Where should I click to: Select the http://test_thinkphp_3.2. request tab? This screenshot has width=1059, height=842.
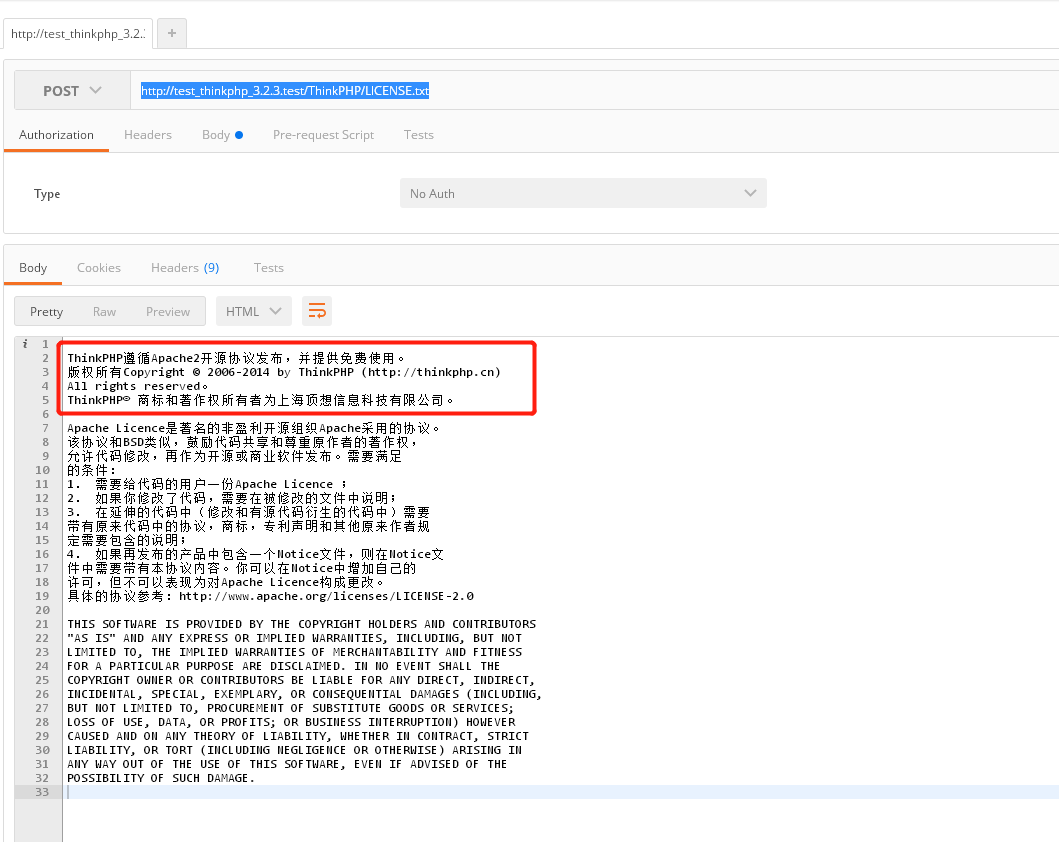78,34
